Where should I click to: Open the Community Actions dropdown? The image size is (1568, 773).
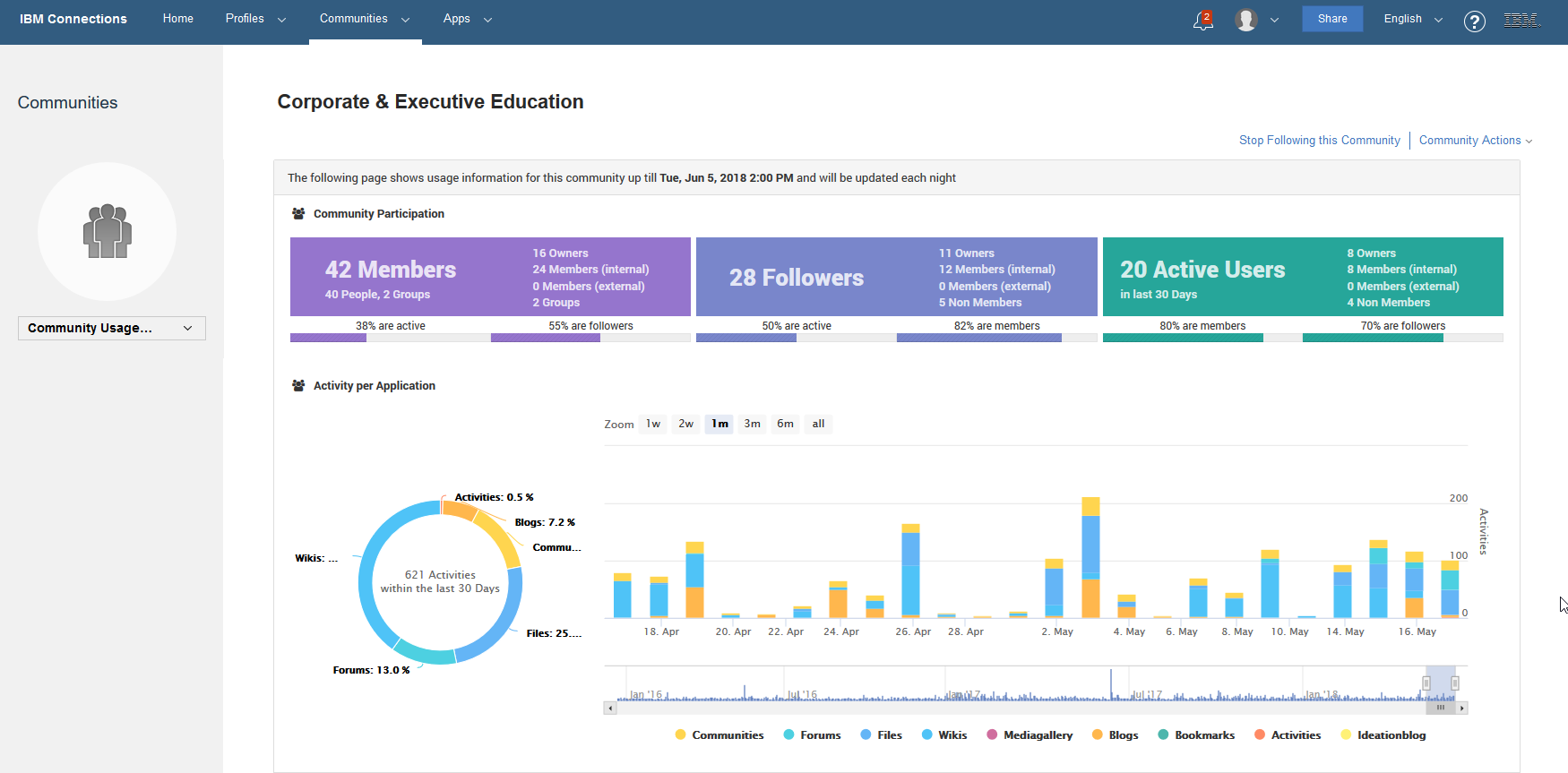1475,141
